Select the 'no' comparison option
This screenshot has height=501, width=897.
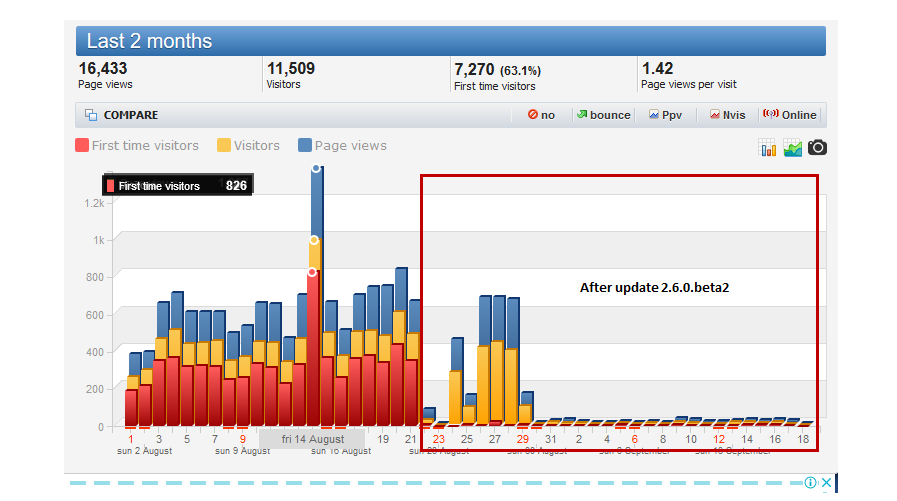[541, 115]
